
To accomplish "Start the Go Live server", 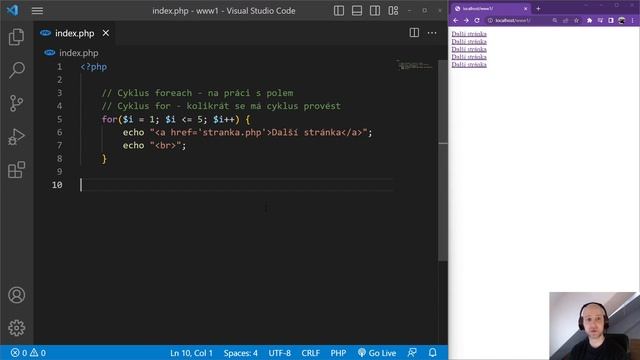I will [x=377, y=353].
